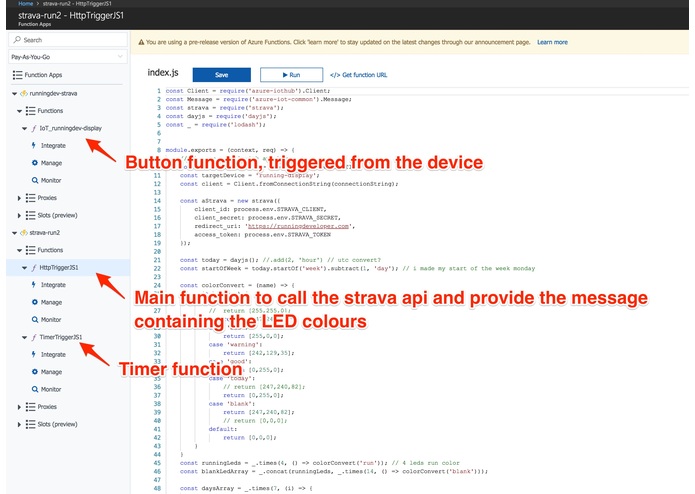Select IoT_runningdev-display function
This screenshot has height=494, width=695.
70,128
